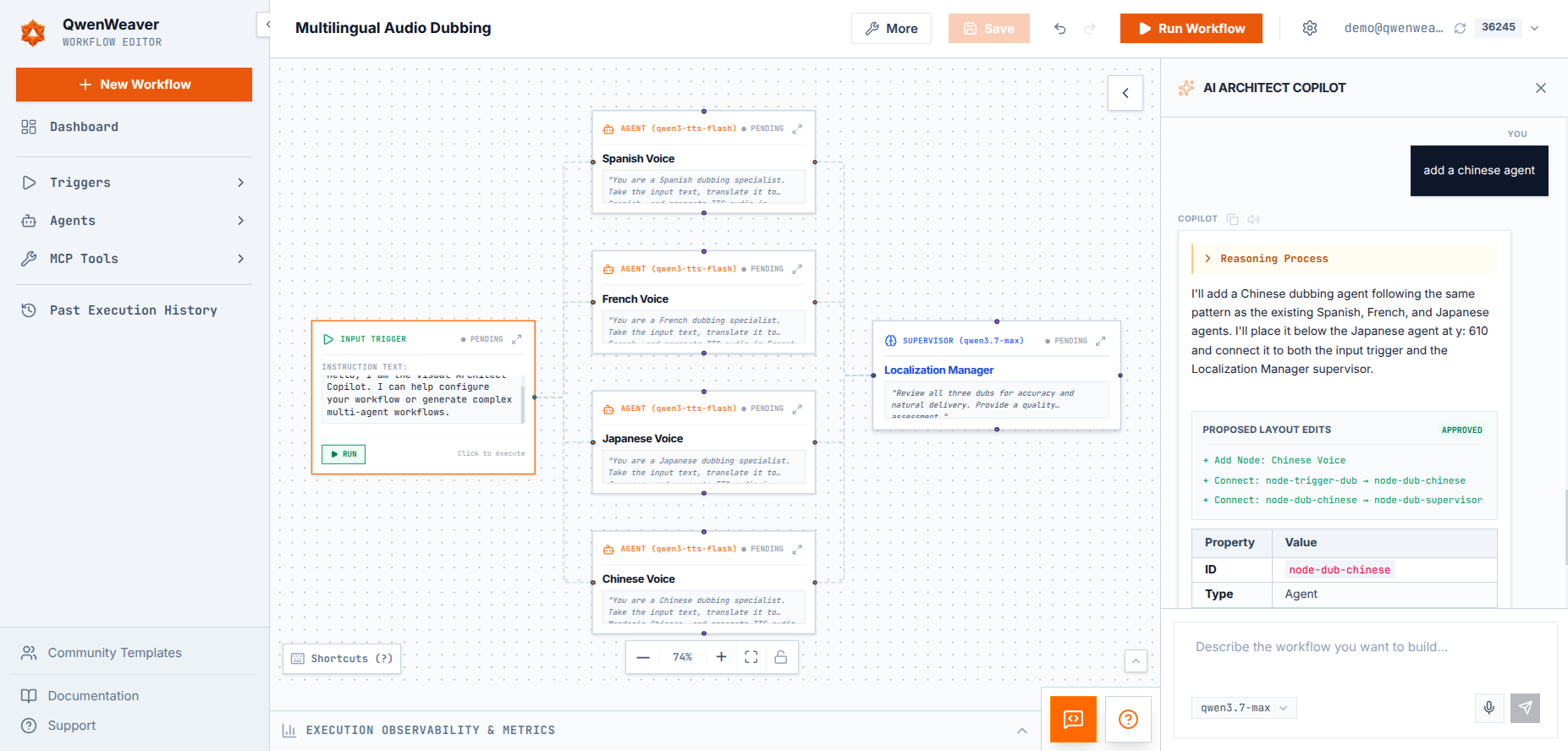Image resolution: width=1568 pixels, height=751 pixels.
Task: Run the workflow
Action: click(1191, 29)
